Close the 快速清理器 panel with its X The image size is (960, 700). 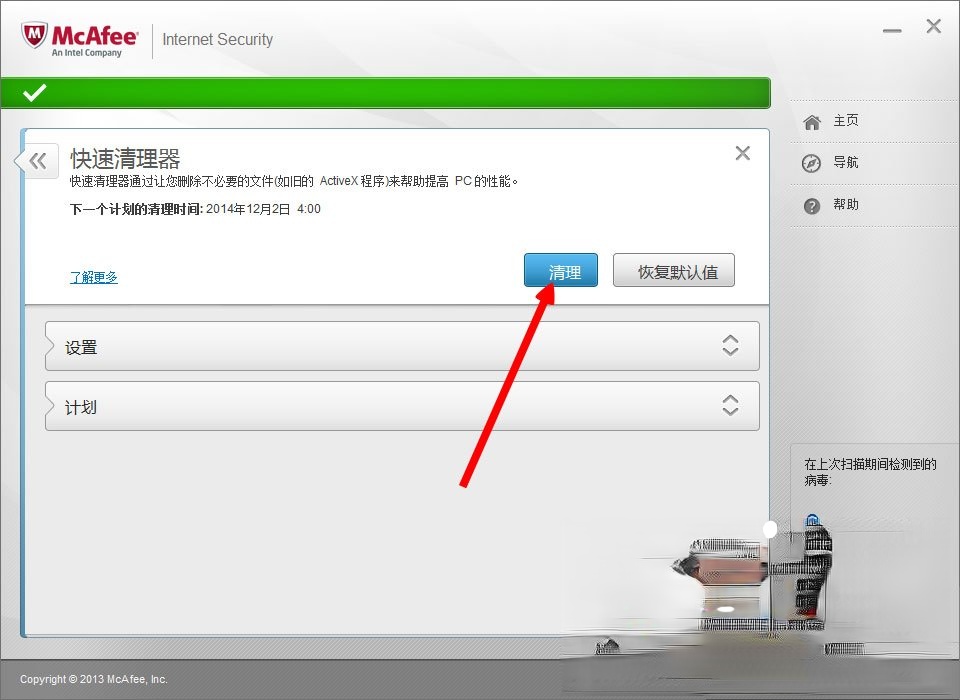pos(742,153)
